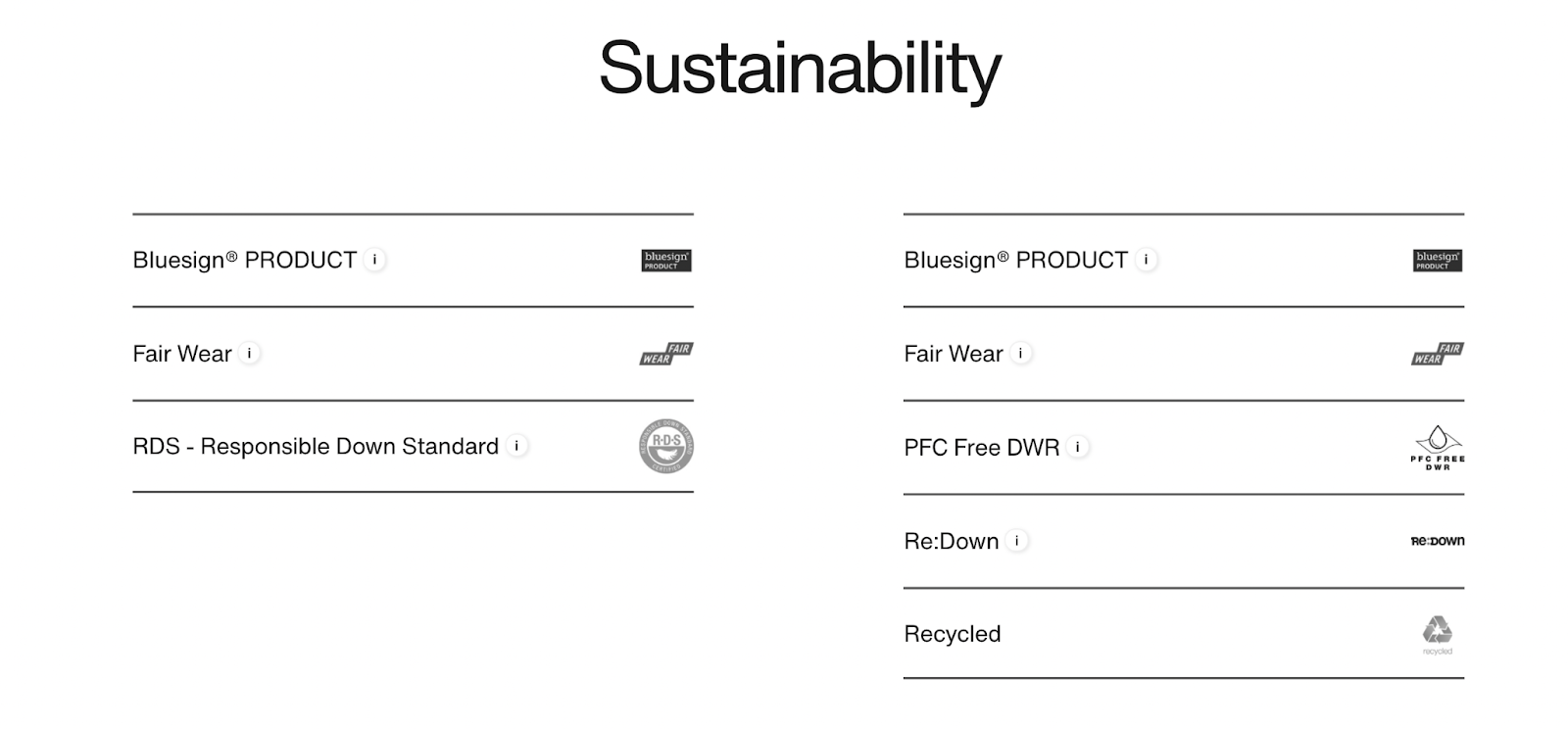Expand details for RDS Responsible Down Standard
The width and height of the screenshot is (1568, 729).
(x=516, y=446)
